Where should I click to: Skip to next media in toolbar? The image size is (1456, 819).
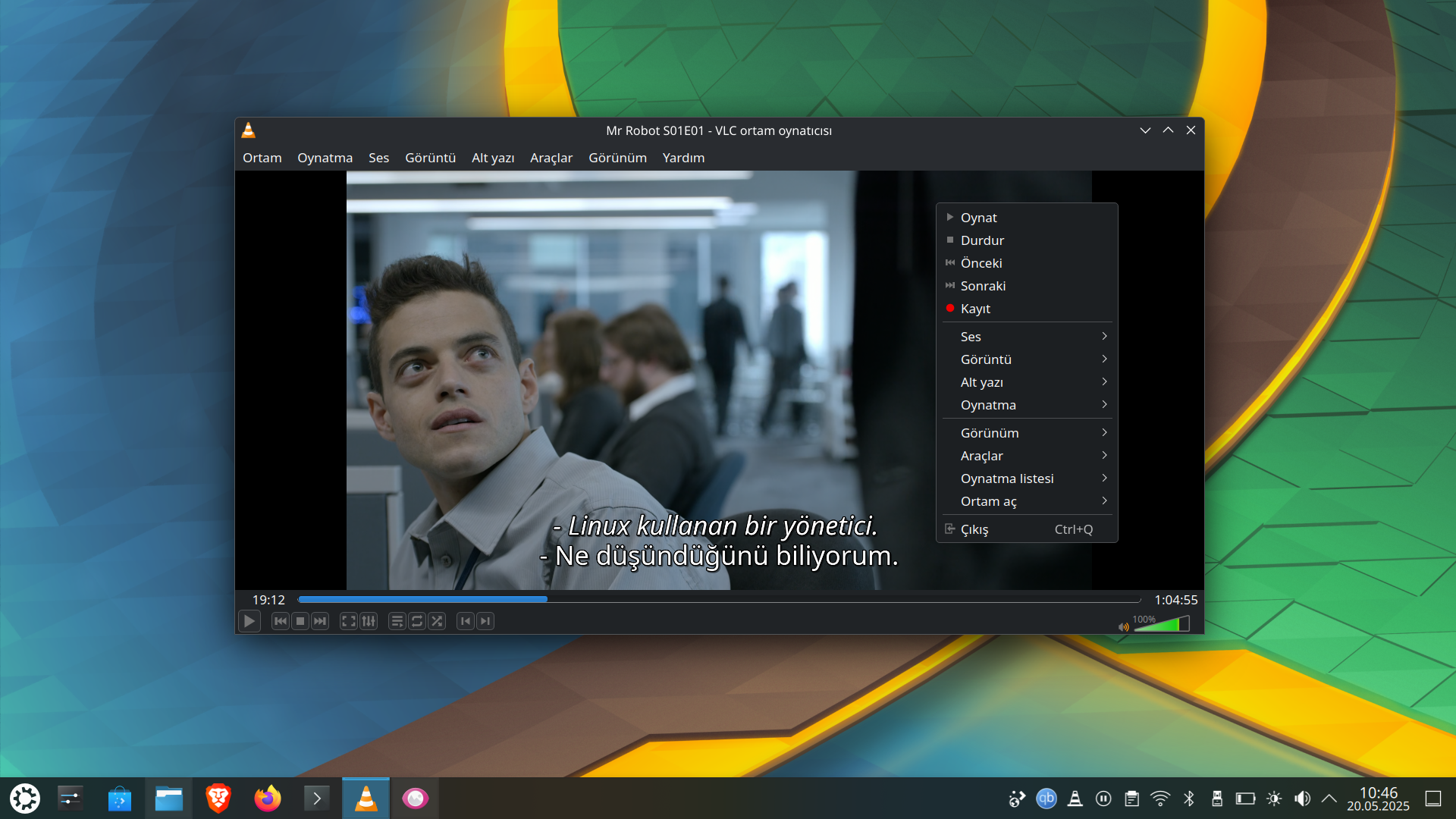320,621
